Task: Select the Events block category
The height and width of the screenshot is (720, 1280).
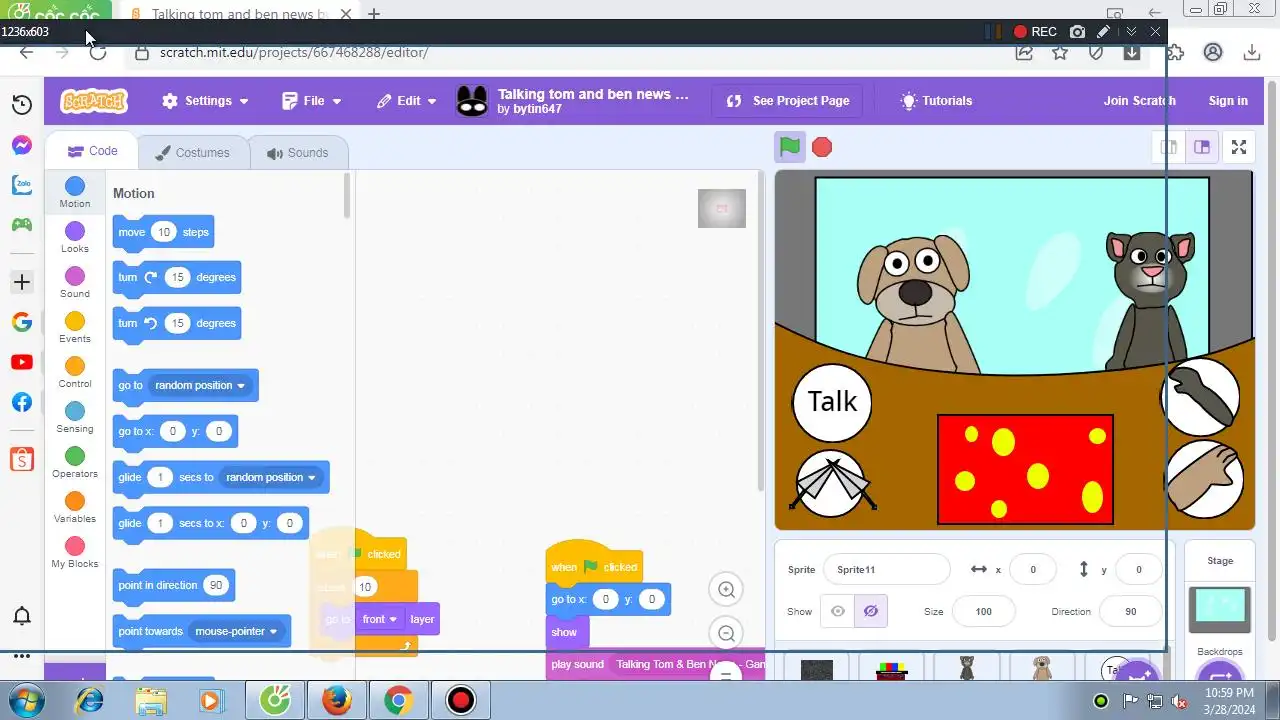Action: point(75,328)
